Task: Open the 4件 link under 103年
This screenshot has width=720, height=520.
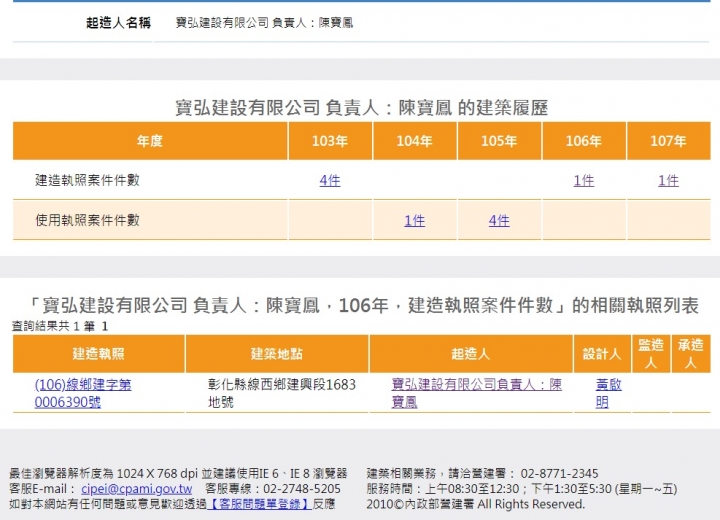Action: click(x=330, y=180)
